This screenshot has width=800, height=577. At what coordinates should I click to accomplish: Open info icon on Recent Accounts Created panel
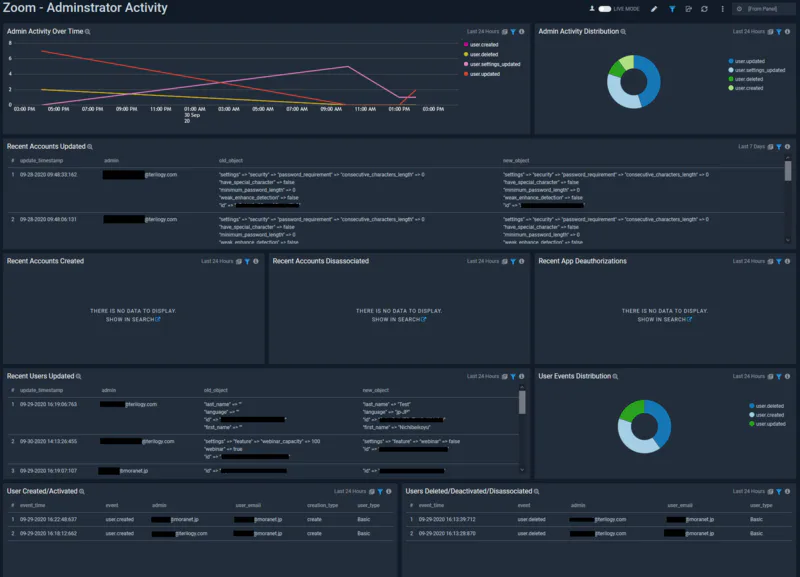coord(256,261)
